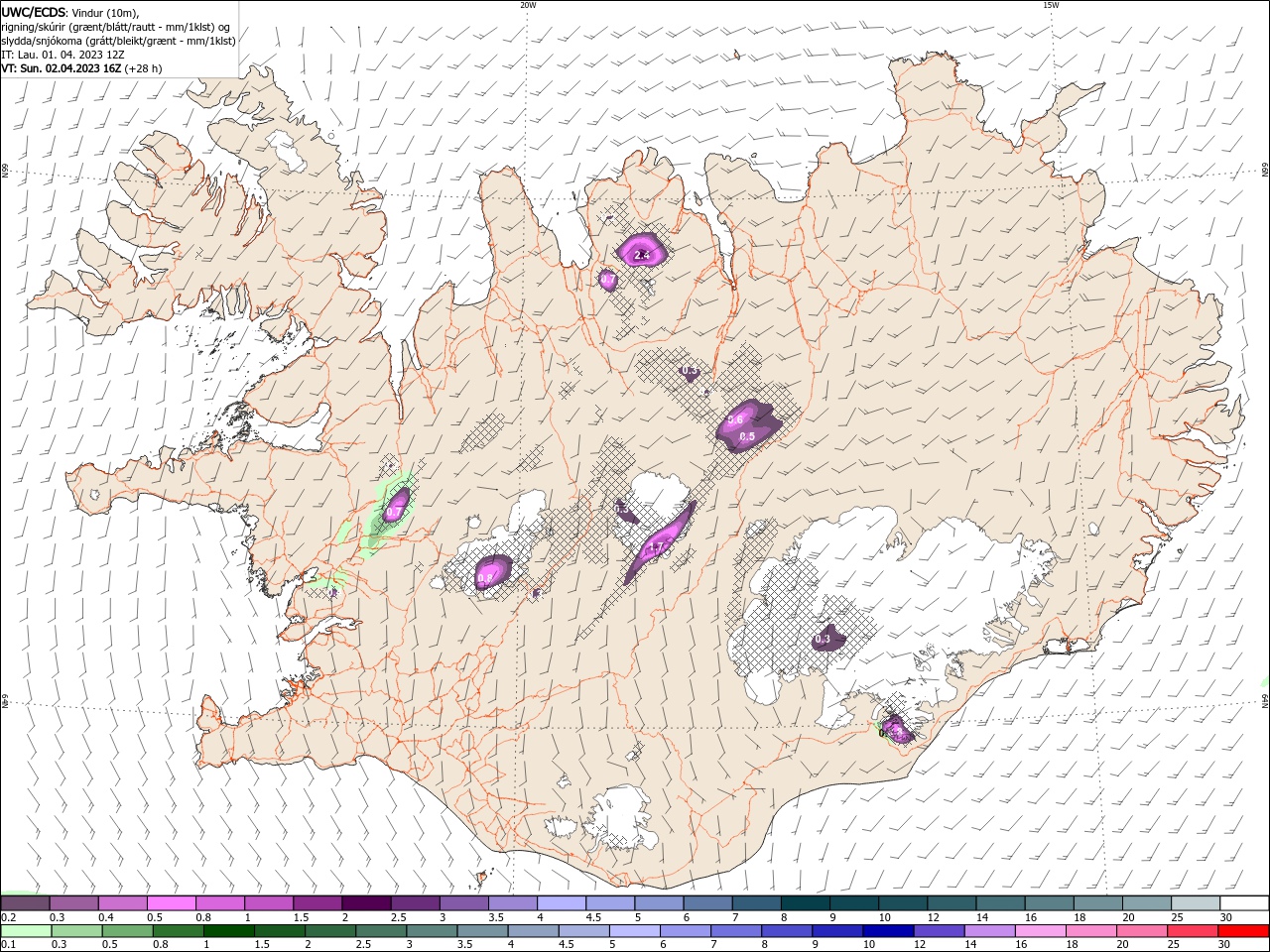The width and height of the screenshot is (1270, 952).
Task: Select lower legend swatch between 2 and 2.5
Action: click(x=330, y=931)
